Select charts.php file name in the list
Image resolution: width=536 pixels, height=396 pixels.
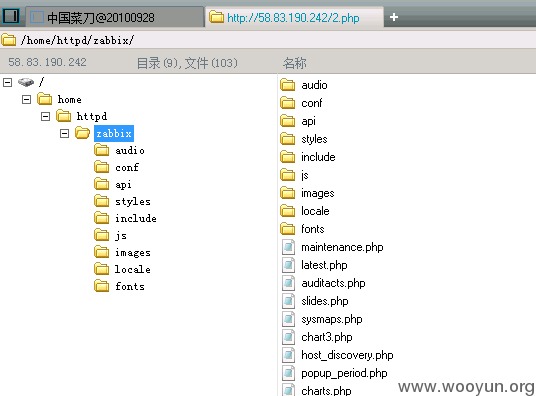click(x=326, y=391)
